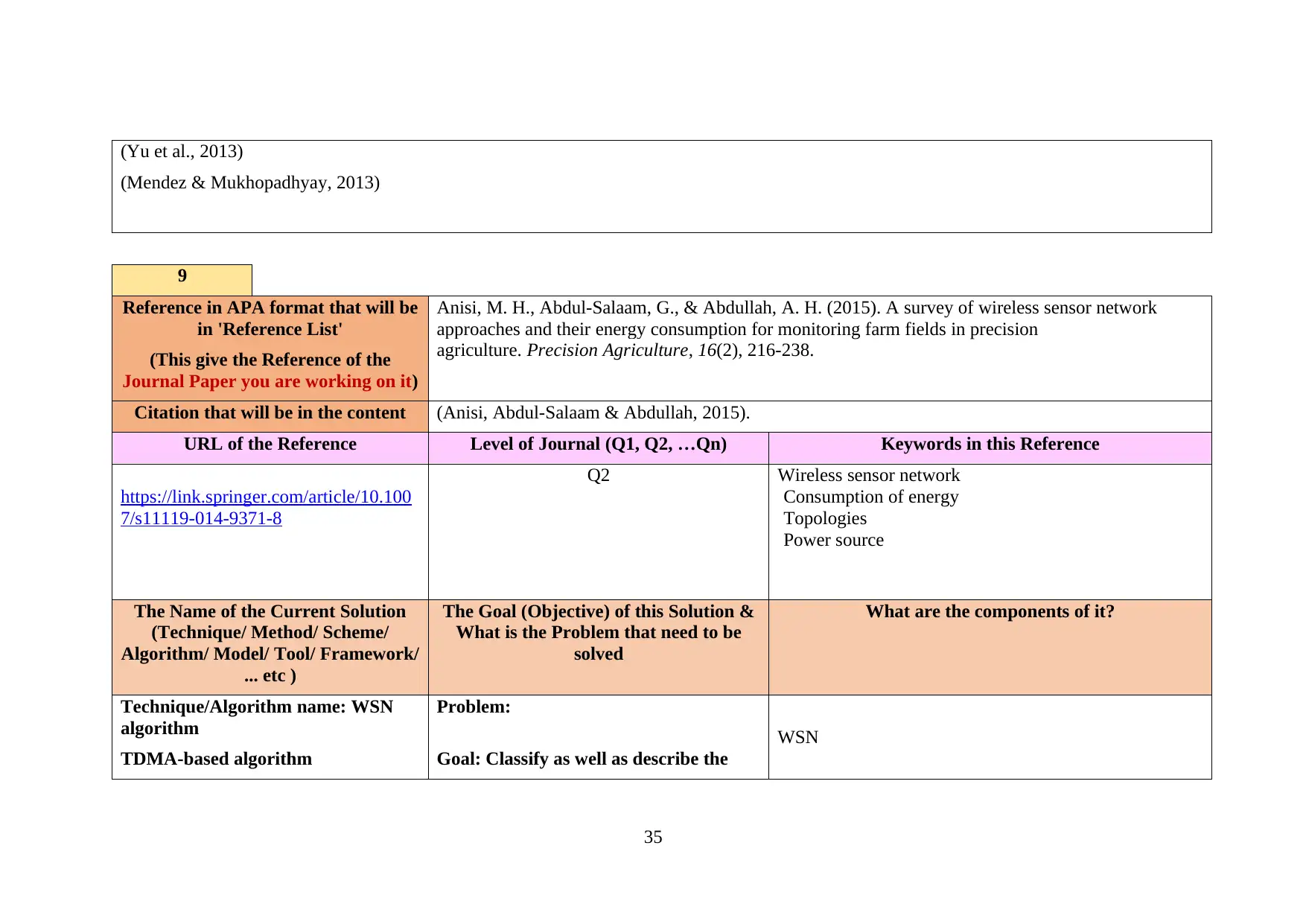This screenshot has height=924, width=1306.
Task: Click the 'Topologies' keyword
Action: pyautogui.click(x=825, y=518)
